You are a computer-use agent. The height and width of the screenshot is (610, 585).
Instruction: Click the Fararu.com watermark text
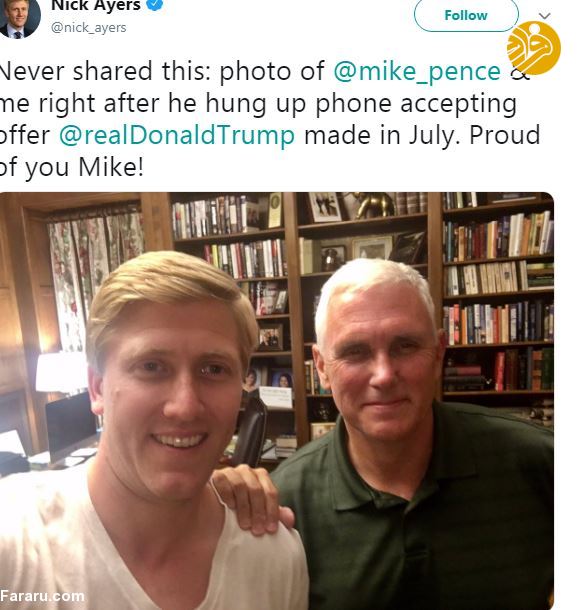(x=42, y=596)
